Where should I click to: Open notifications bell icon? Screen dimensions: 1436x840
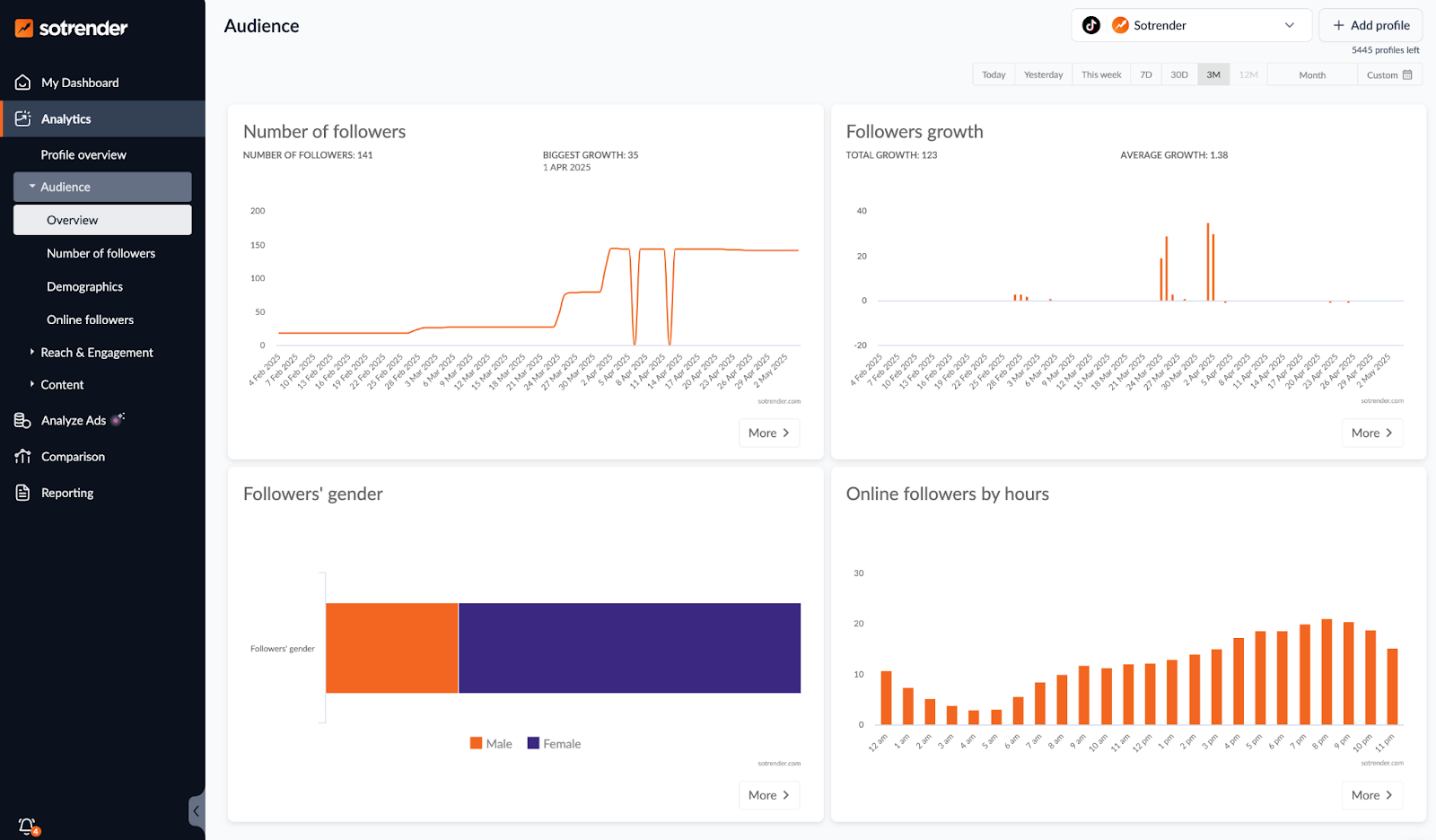point(27,825)
